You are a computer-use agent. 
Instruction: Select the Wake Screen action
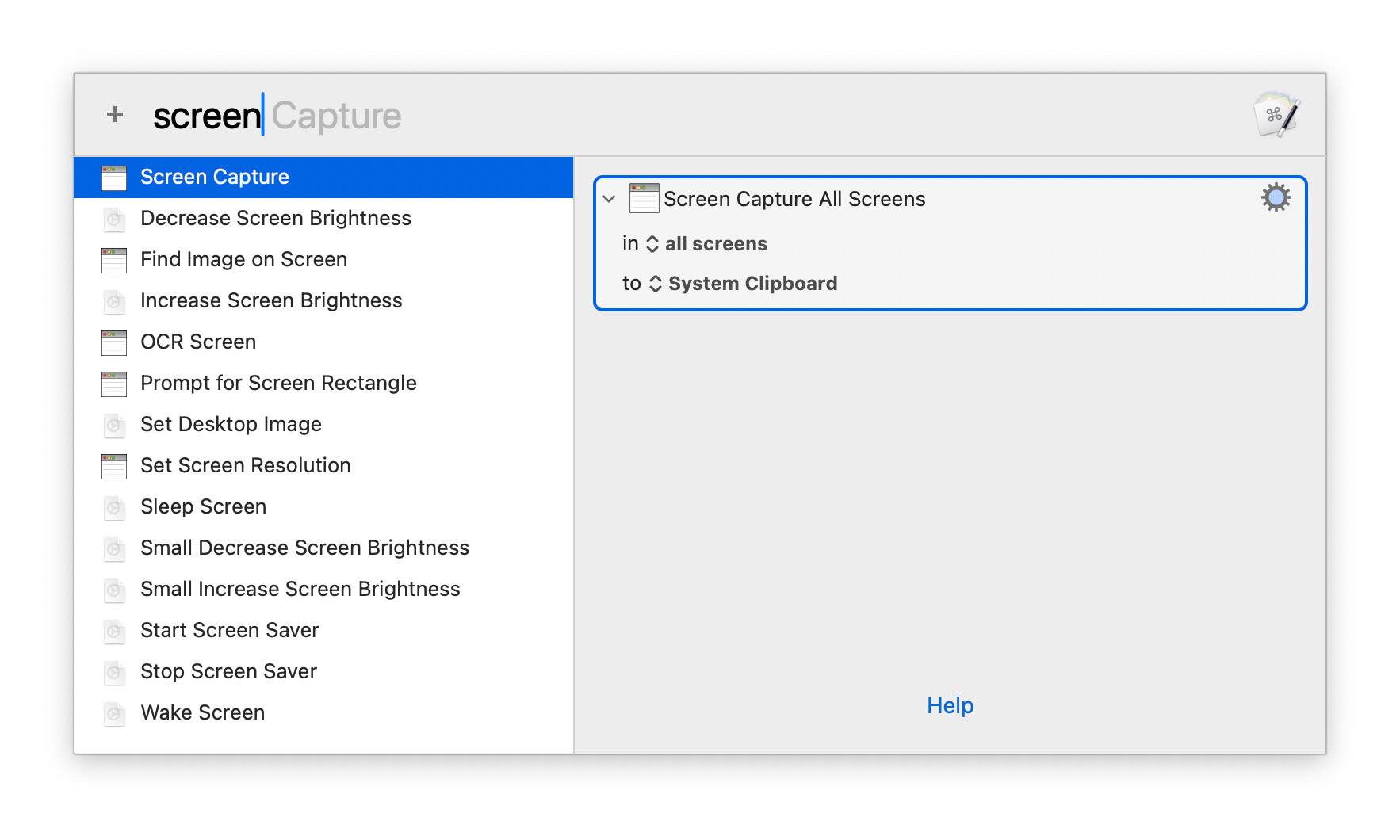[202, 713]
